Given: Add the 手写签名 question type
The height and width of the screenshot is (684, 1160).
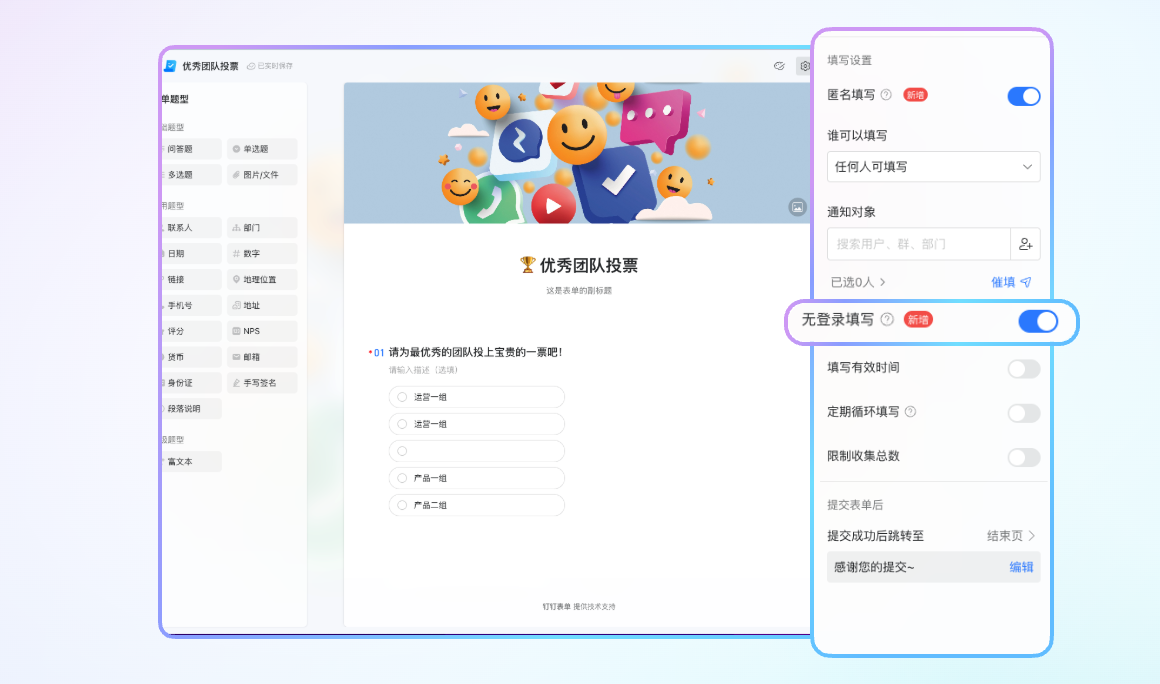Looking at the screenshot, I should pos(261,383).
